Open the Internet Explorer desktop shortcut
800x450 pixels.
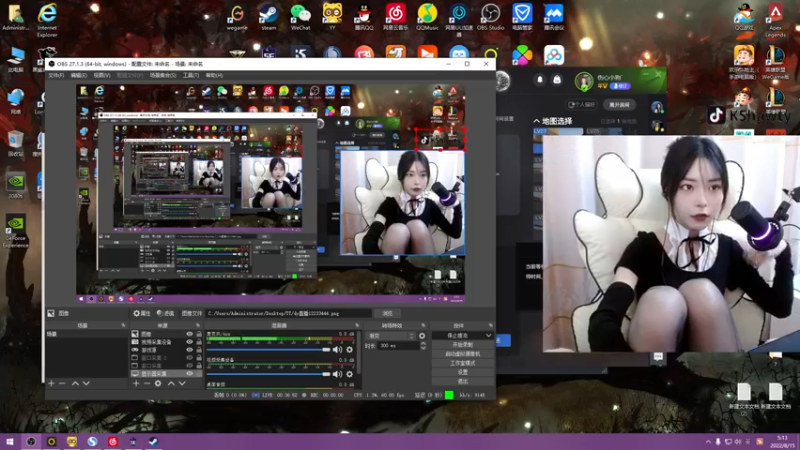click(x=47, y=20)
